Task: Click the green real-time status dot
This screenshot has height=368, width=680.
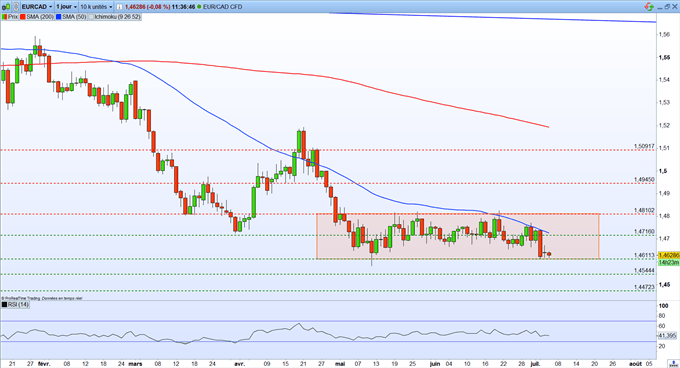Action: [x=199, y=7]
